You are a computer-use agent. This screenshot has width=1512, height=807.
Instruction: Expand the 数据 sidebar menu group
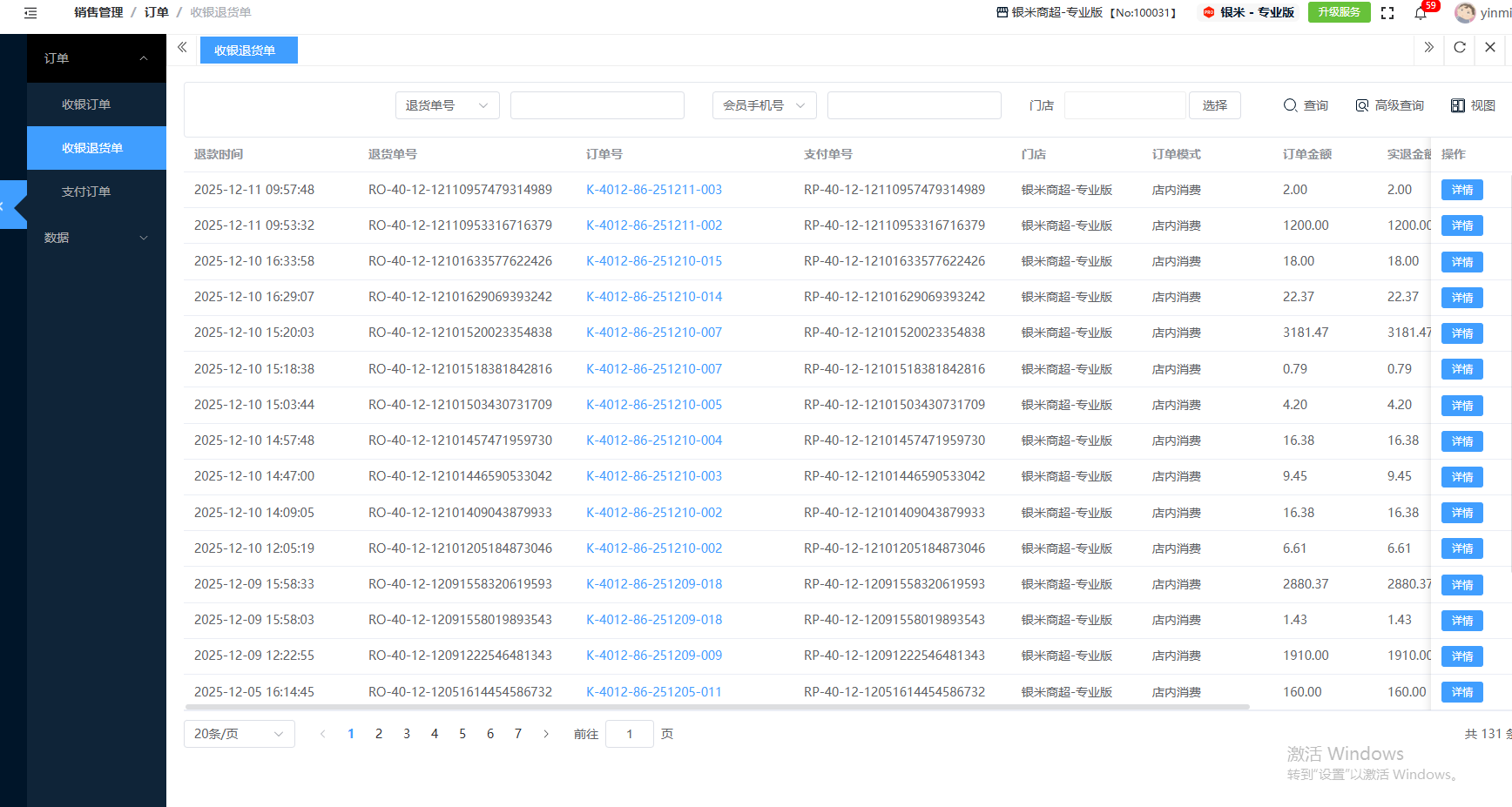[x=96, y=238]
